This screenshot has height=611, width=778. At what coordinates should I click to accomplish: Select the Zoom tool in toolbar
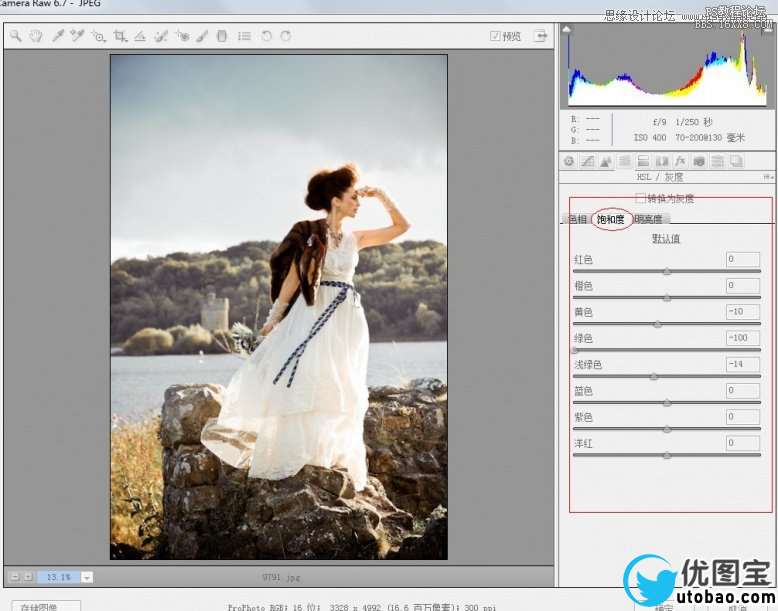16,36
